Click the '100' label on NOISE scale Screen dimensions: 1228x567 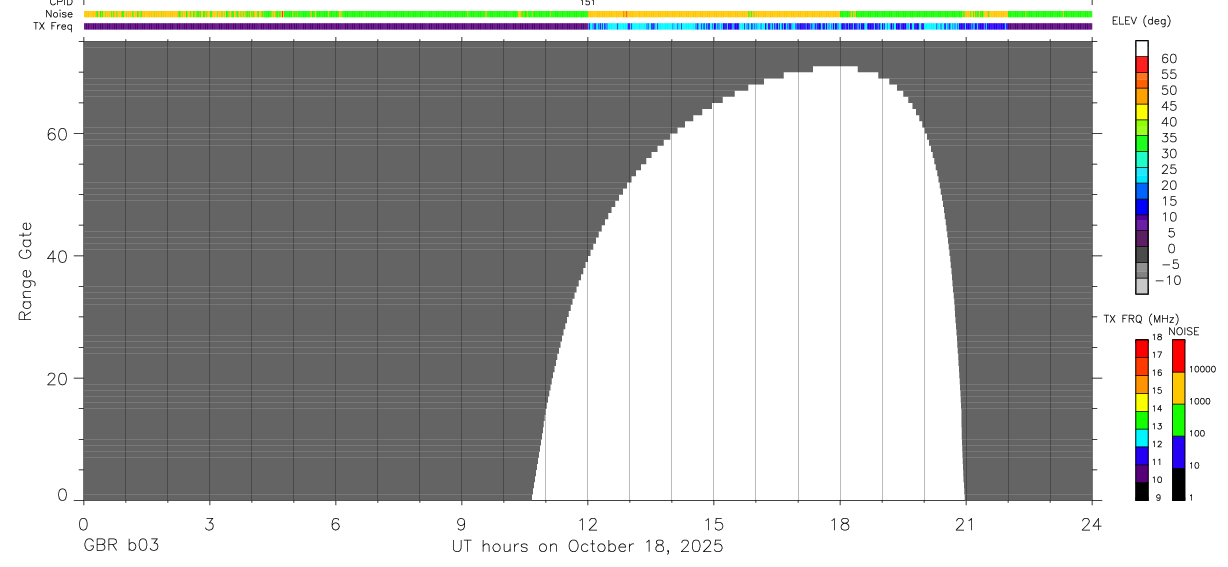[x=1196, y=433]
